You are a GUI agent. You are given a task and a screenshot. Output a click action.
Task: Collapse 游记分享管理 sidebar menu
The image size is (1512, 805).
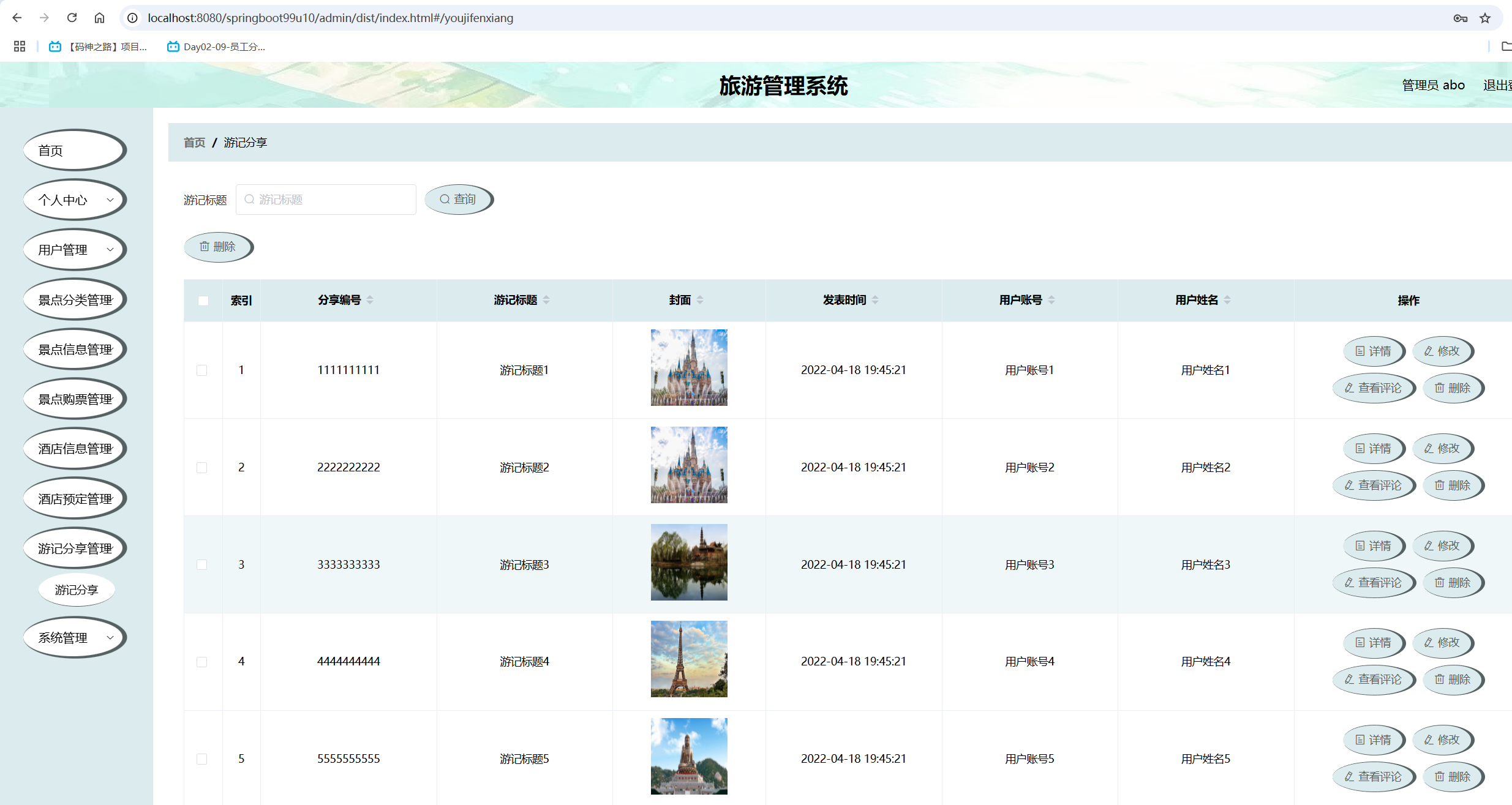75,549
